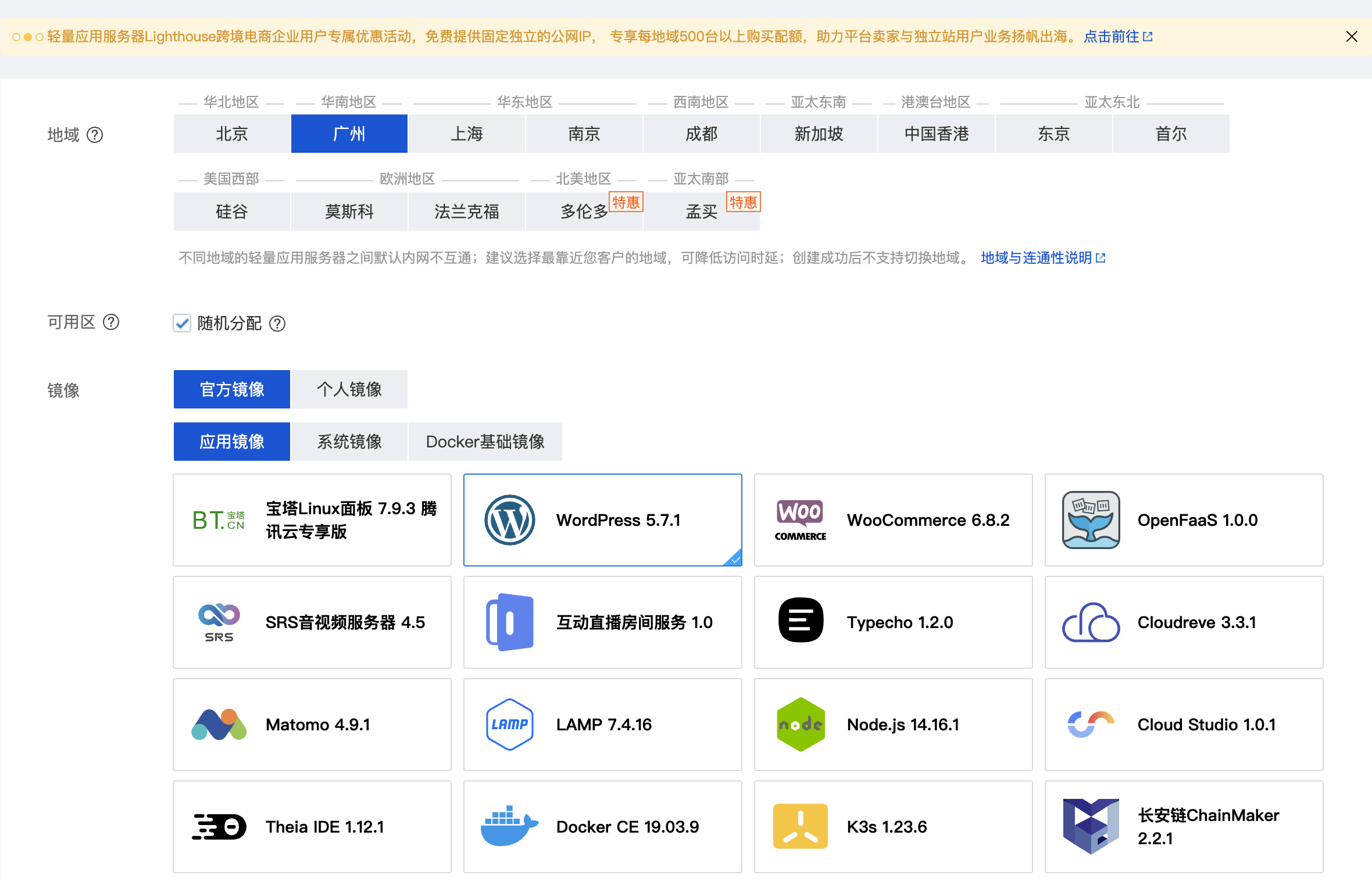Select LAMP 7.4.16 image label
1372x882 pixels.
604,725
